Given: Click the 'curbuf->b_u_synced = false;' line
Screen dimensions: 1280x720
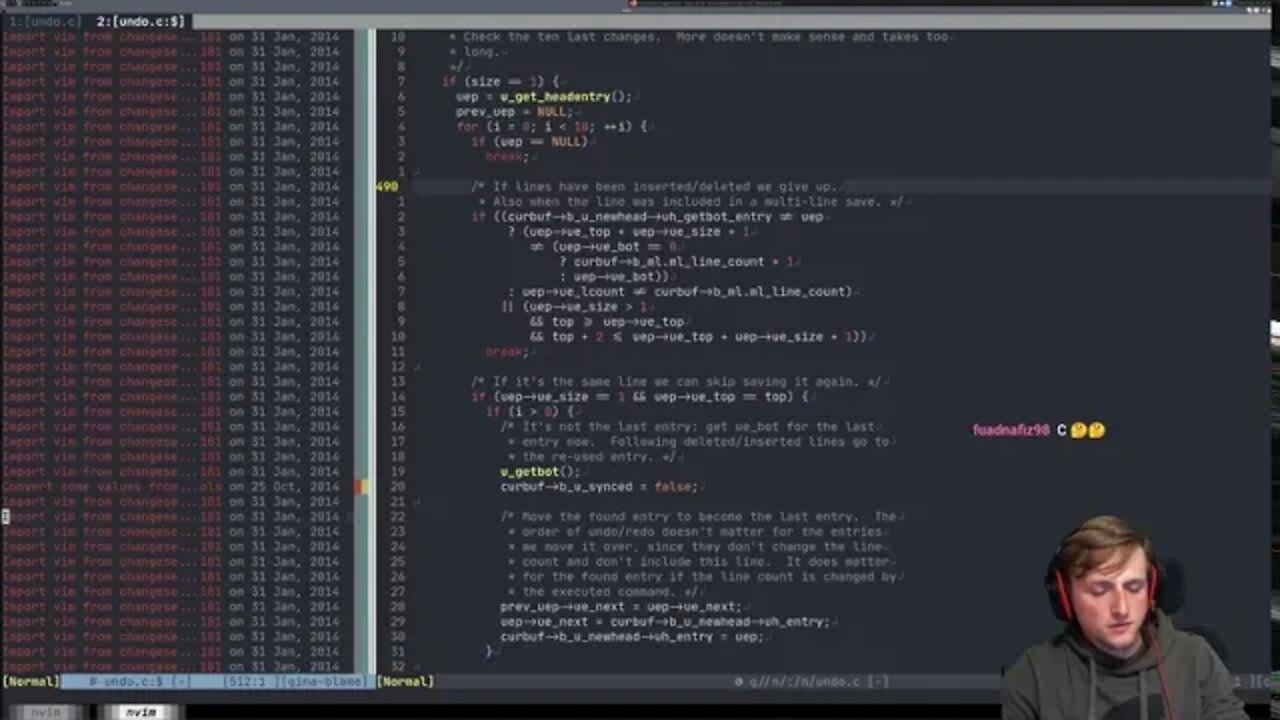Looking at the screenshot, I should tap(598, 486).
